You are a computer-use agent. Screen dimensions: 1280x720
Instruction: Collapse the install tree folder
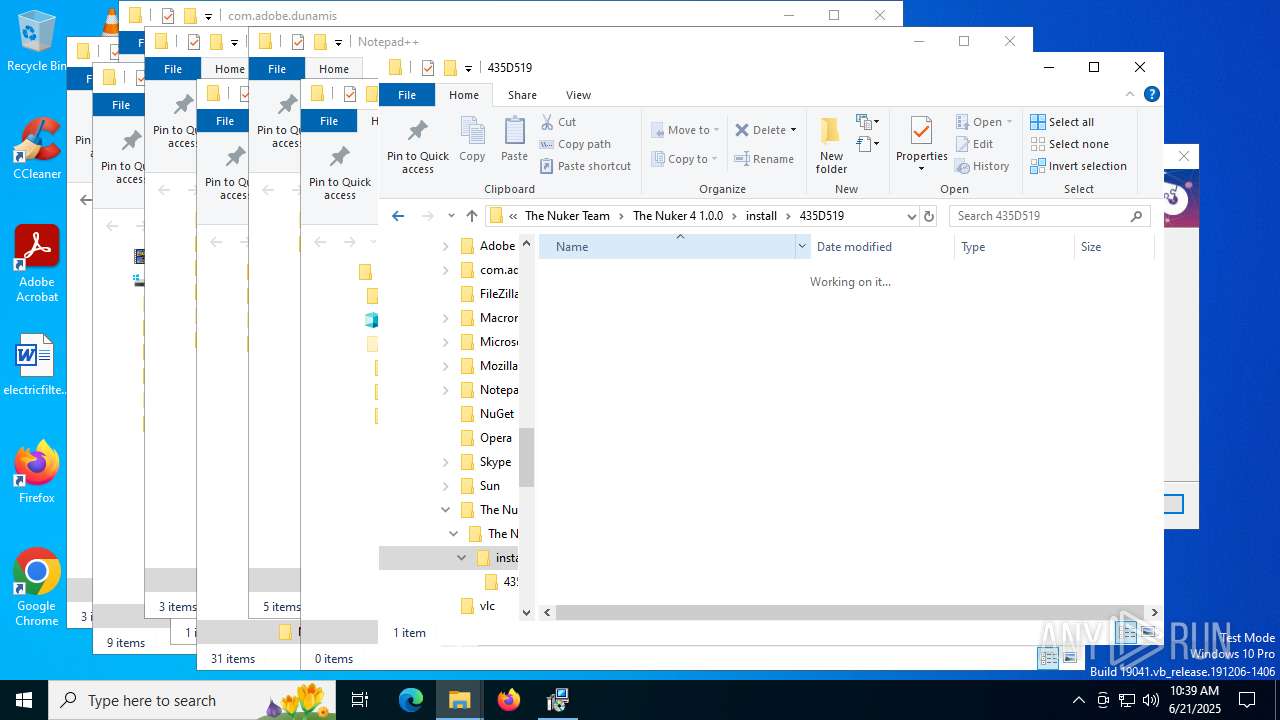tap(461, 558)
